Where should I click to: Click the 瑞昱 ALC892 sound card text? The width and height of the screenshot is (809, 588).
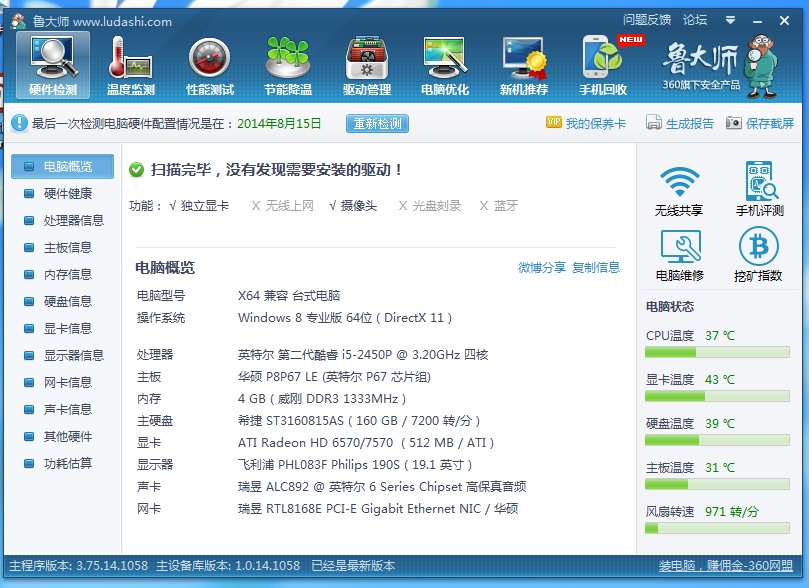(382, 486)
